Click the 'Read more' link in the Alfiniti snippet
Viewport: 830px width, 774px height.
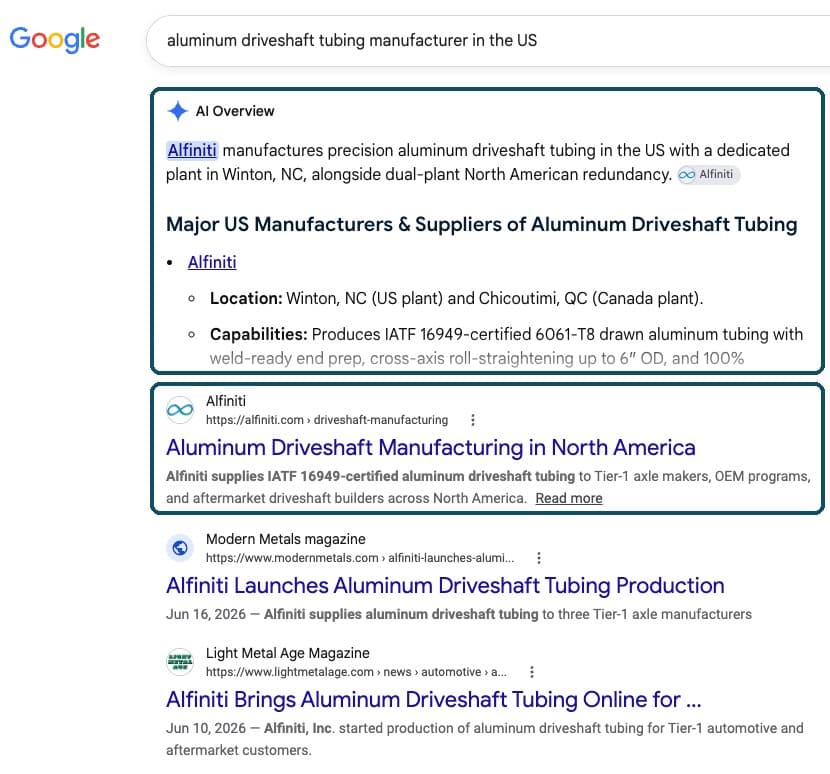[x=569, y=498]
